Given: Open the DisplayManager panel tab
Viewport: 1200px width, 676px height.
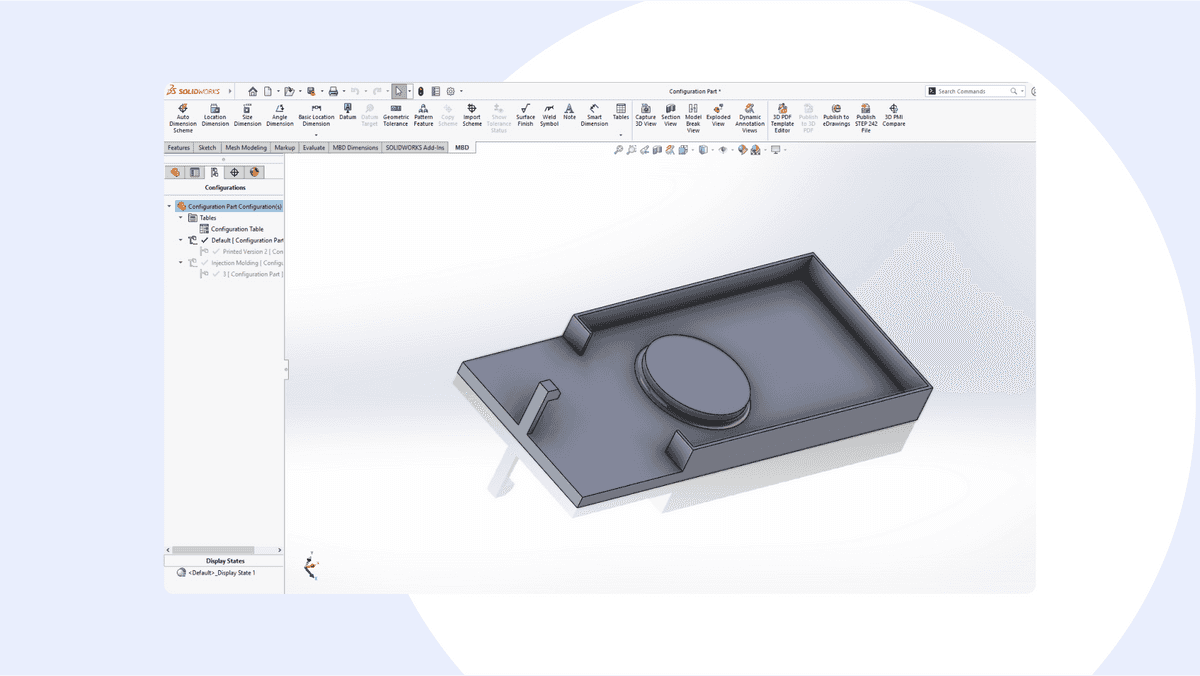Looking at the screenshot, I should (255, 173).
